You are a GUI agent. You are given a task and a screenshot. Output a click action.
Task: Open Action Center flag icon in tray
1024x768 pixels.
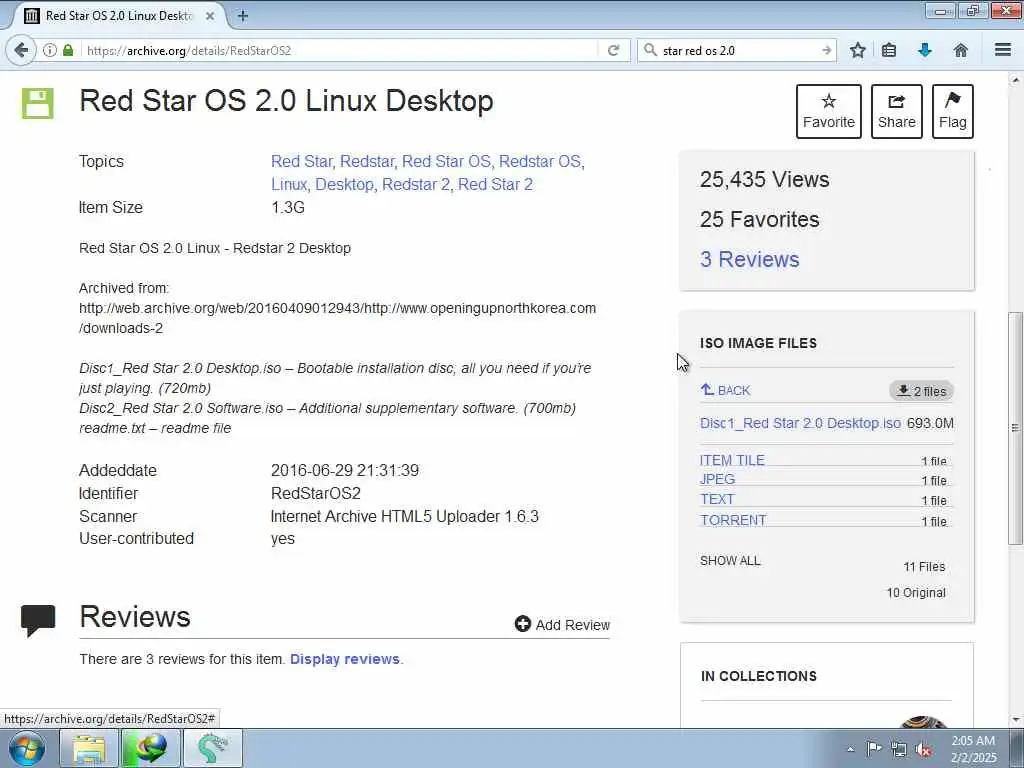[x=874, y=748]
